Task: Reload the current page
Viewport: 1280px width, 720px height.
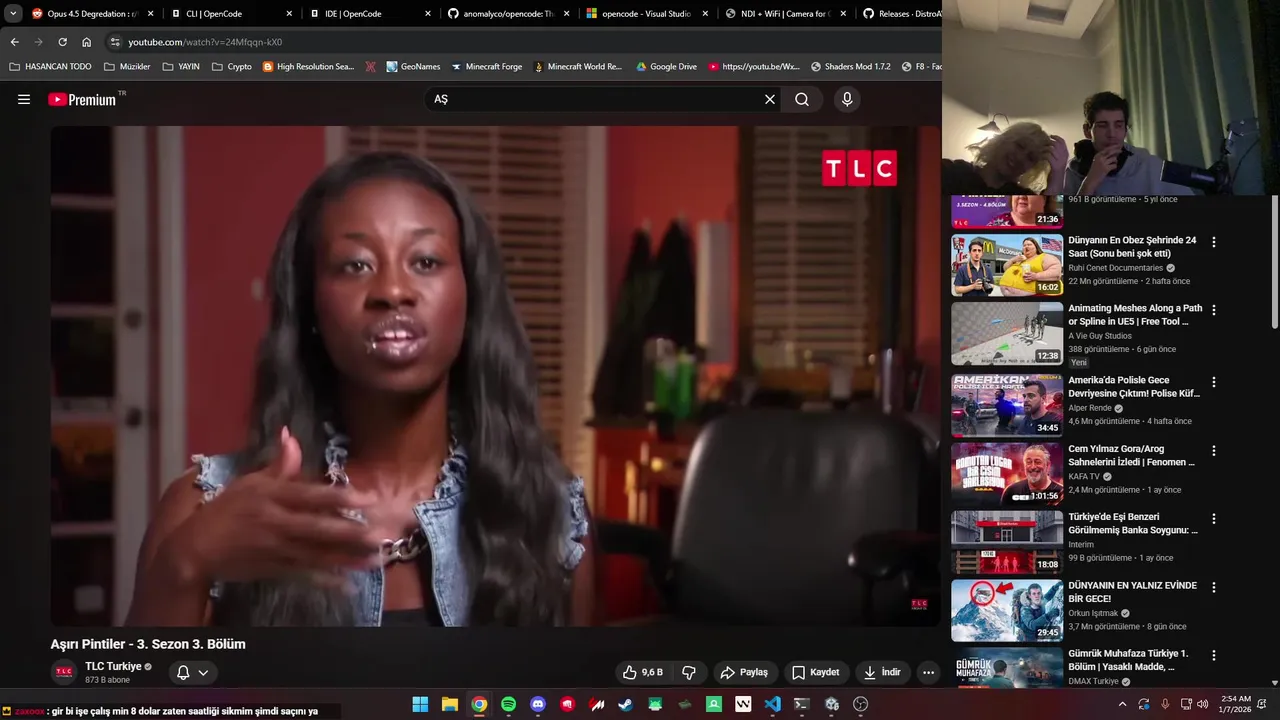Action: (62, 42)
